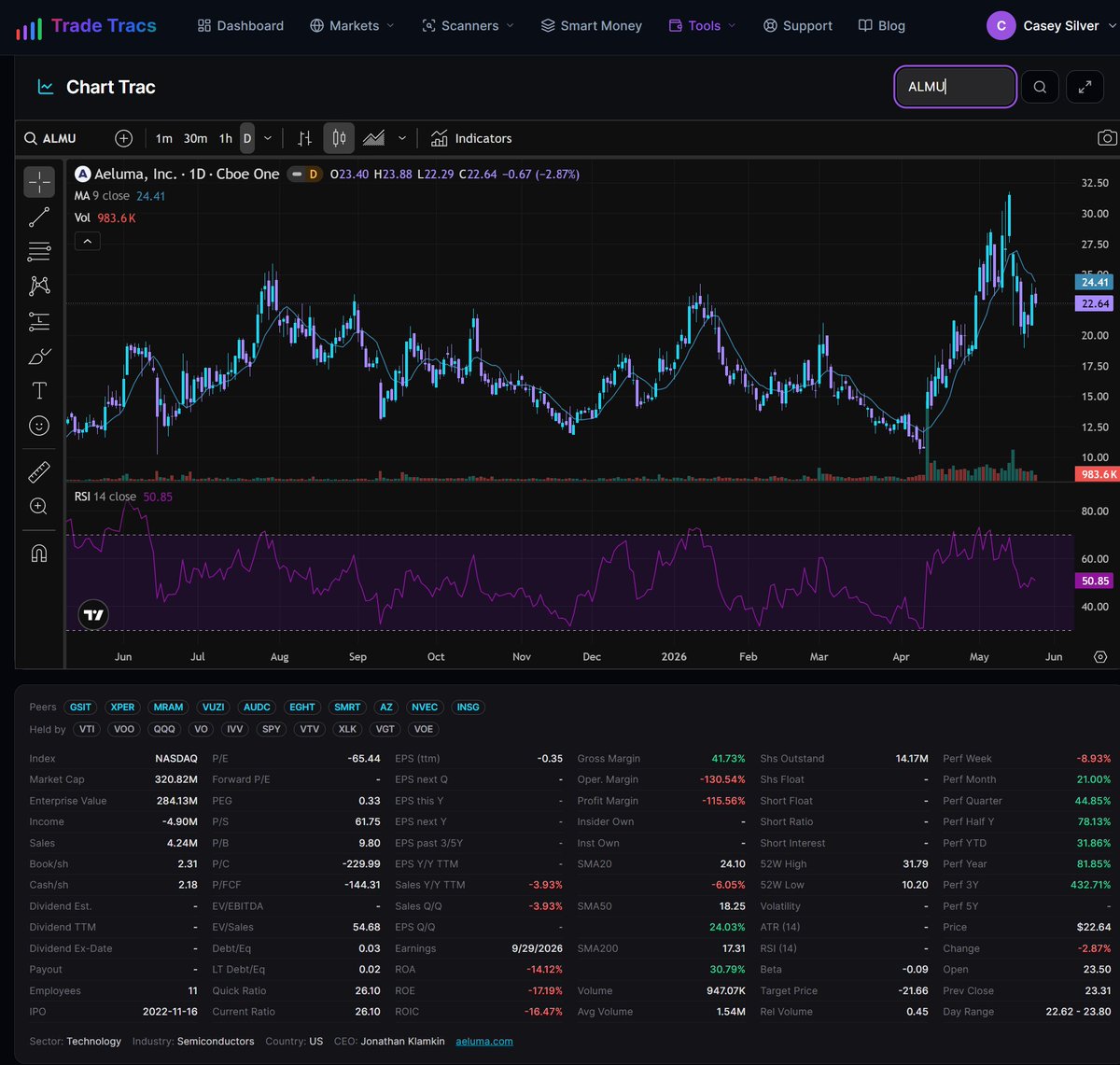The width and height of the screenshot is (1120, 1065).
Task: Open the chart style dropdown arrow
Action: [402, 138]
